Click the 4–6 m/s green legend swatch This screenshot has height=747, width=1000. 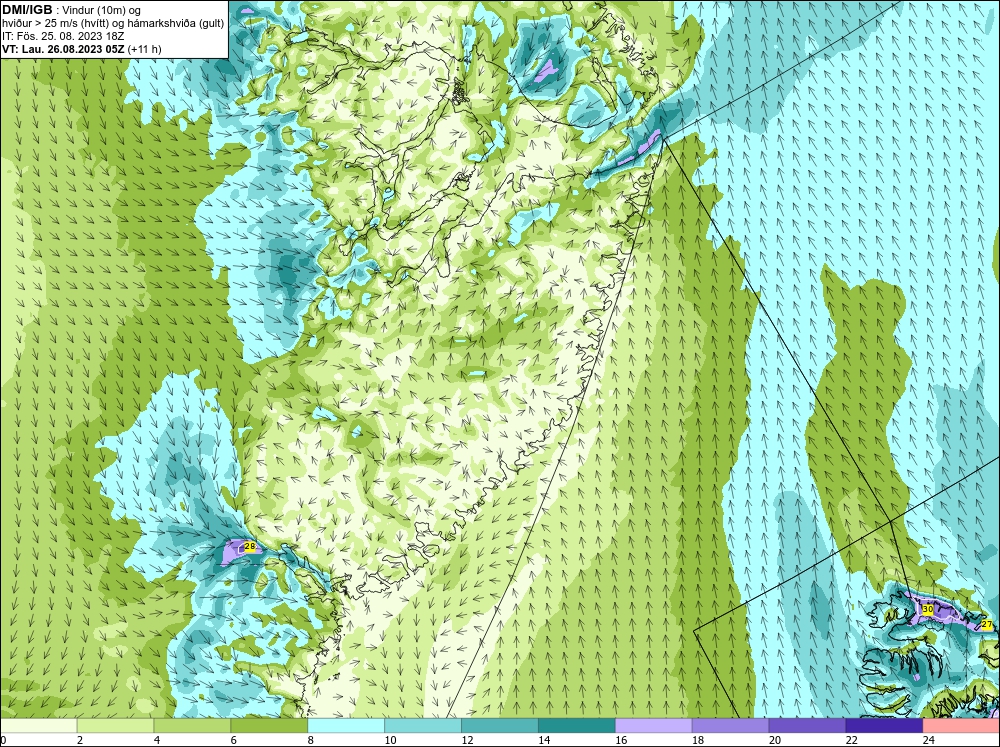pos(192,726)
